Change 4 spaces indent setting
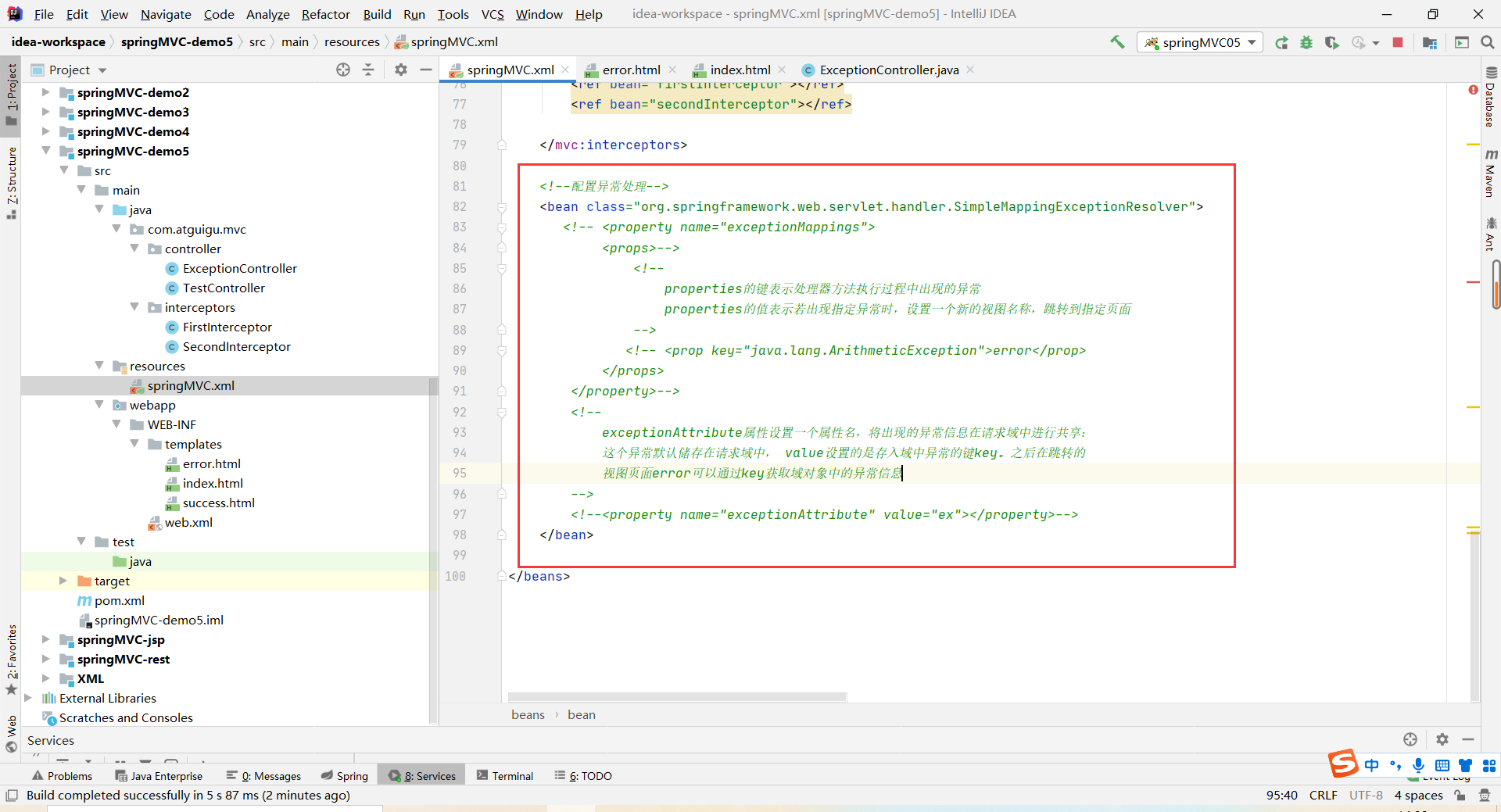 pyautogui.click(x=1418, y=795)
